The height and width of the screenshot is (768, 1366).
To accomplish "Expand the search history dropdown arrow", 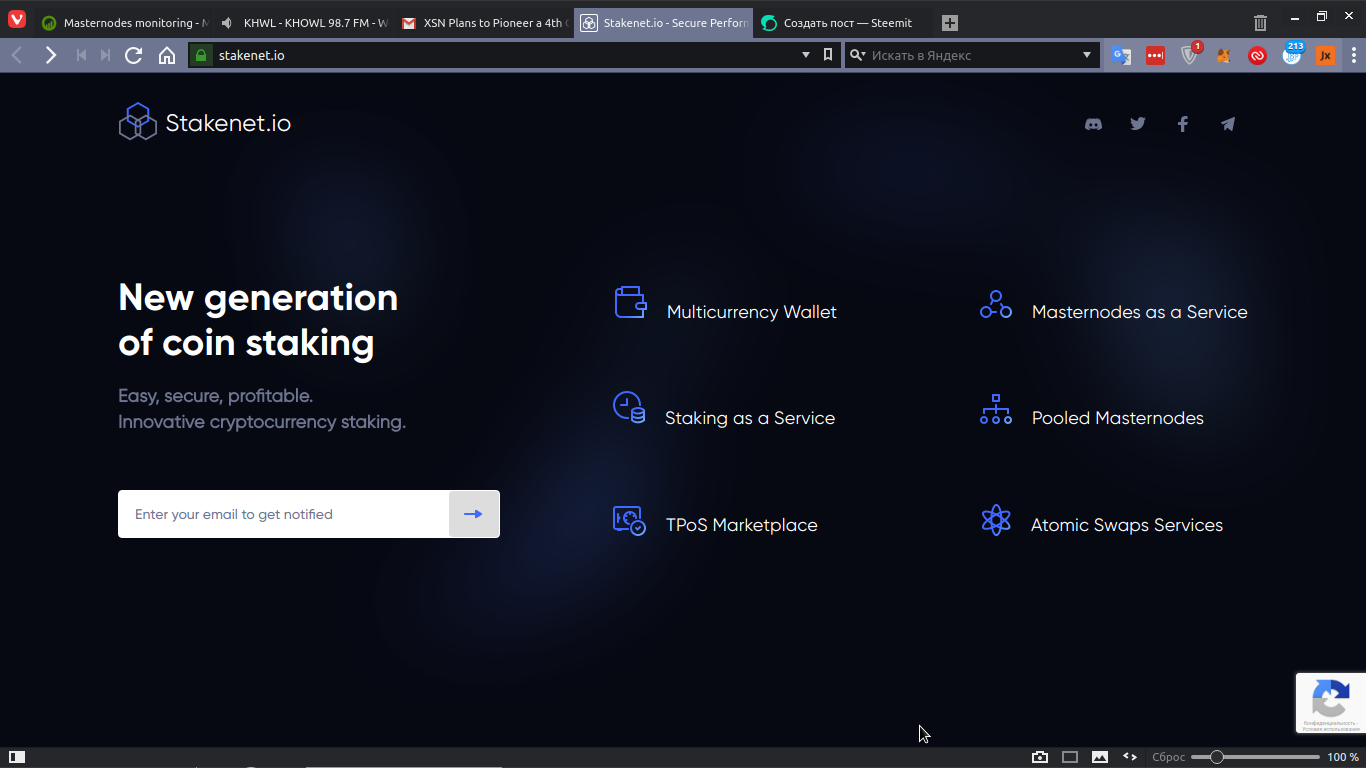I will pyautogui.click(x=1087, y=55).
